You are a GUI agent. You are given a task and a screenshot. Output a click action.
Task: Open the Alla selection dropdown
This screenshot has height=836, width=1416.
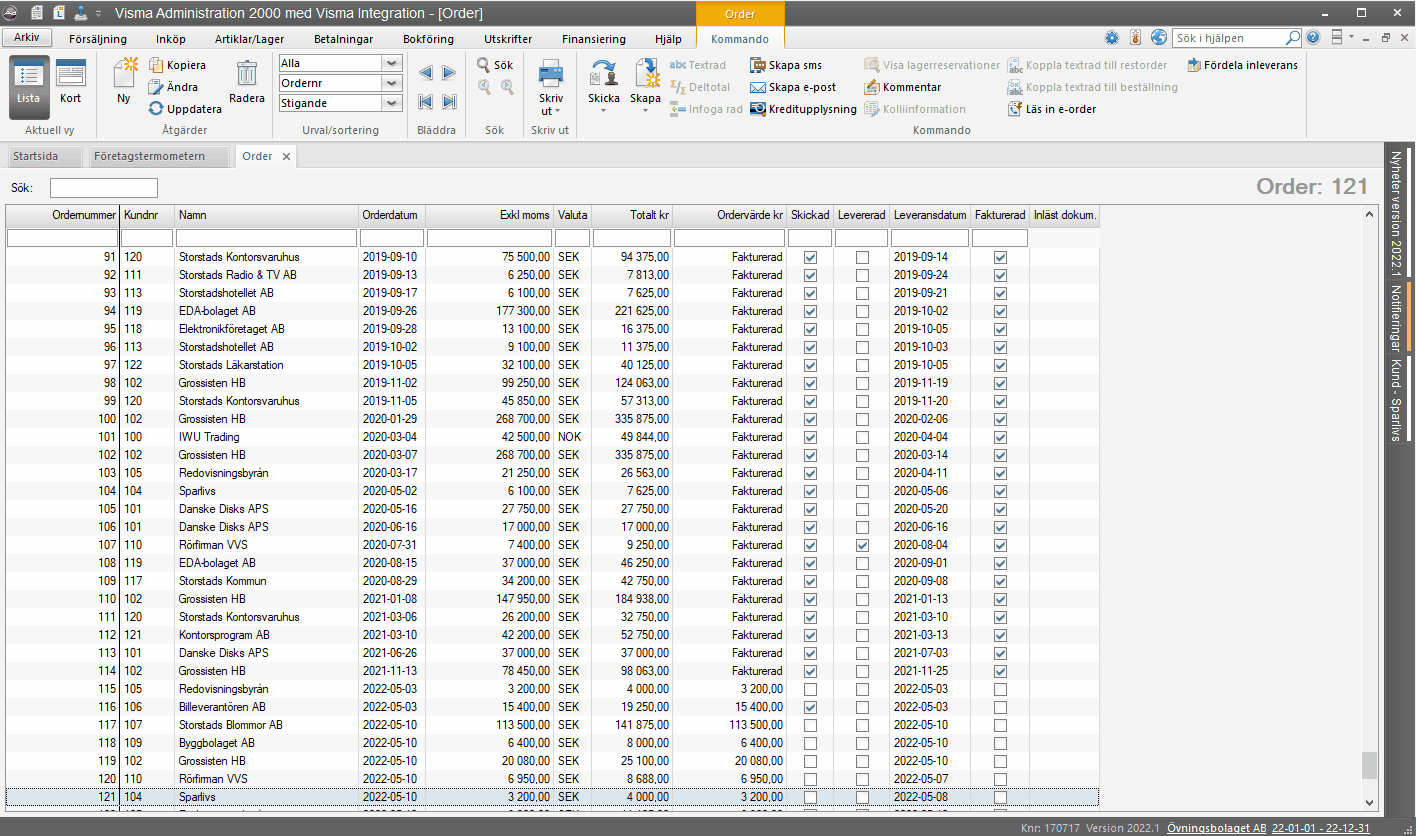point(393,63)
